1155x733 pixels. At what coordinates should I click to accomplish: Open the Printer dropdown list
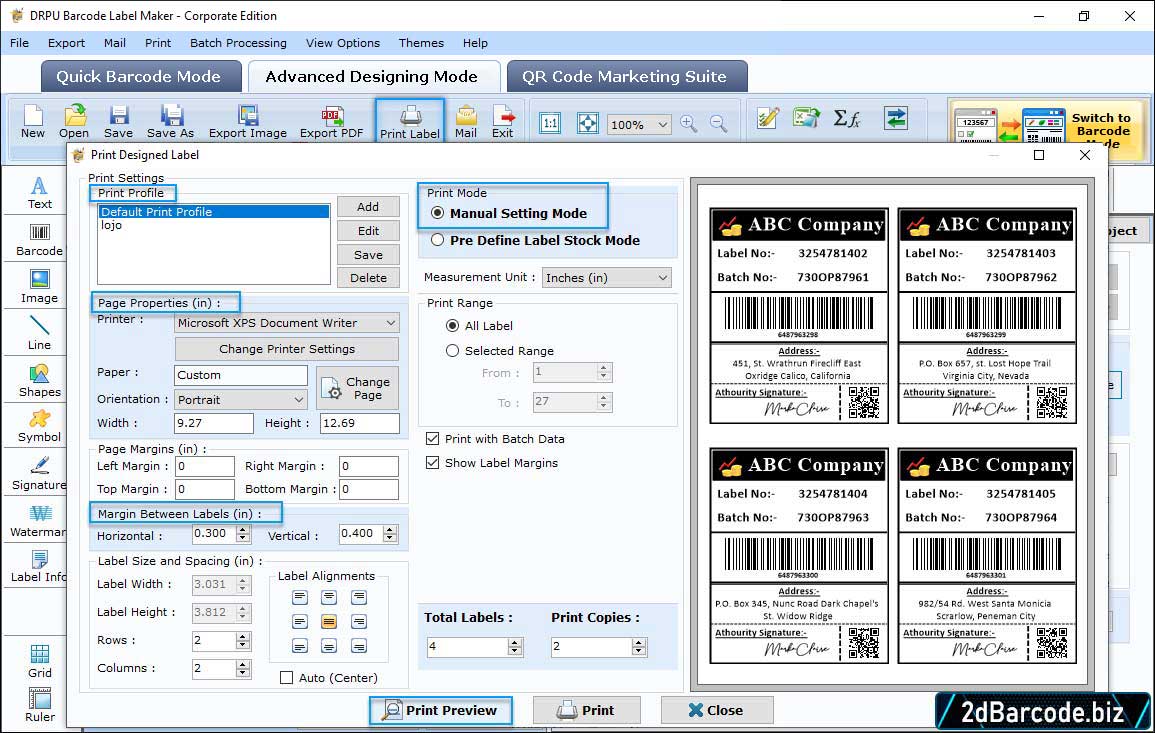[x=287, y=323]
